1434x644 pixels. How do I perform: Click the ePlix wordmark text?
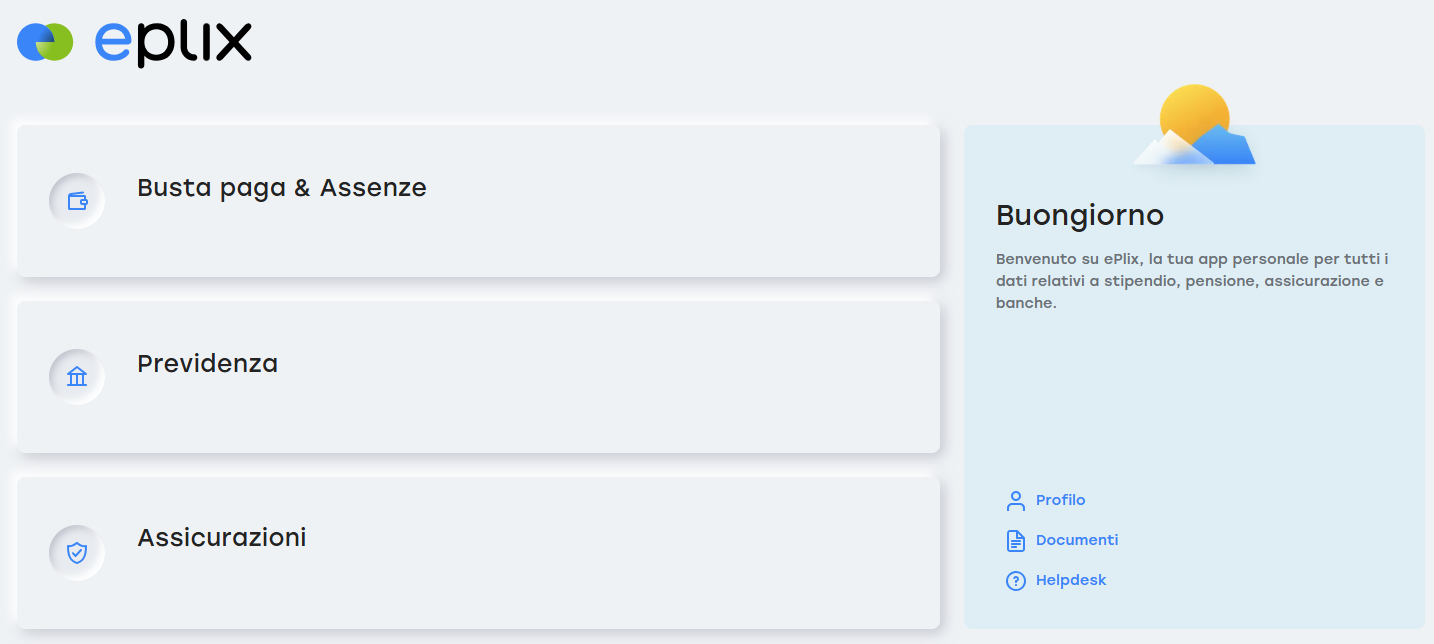[x=173, y=43]
